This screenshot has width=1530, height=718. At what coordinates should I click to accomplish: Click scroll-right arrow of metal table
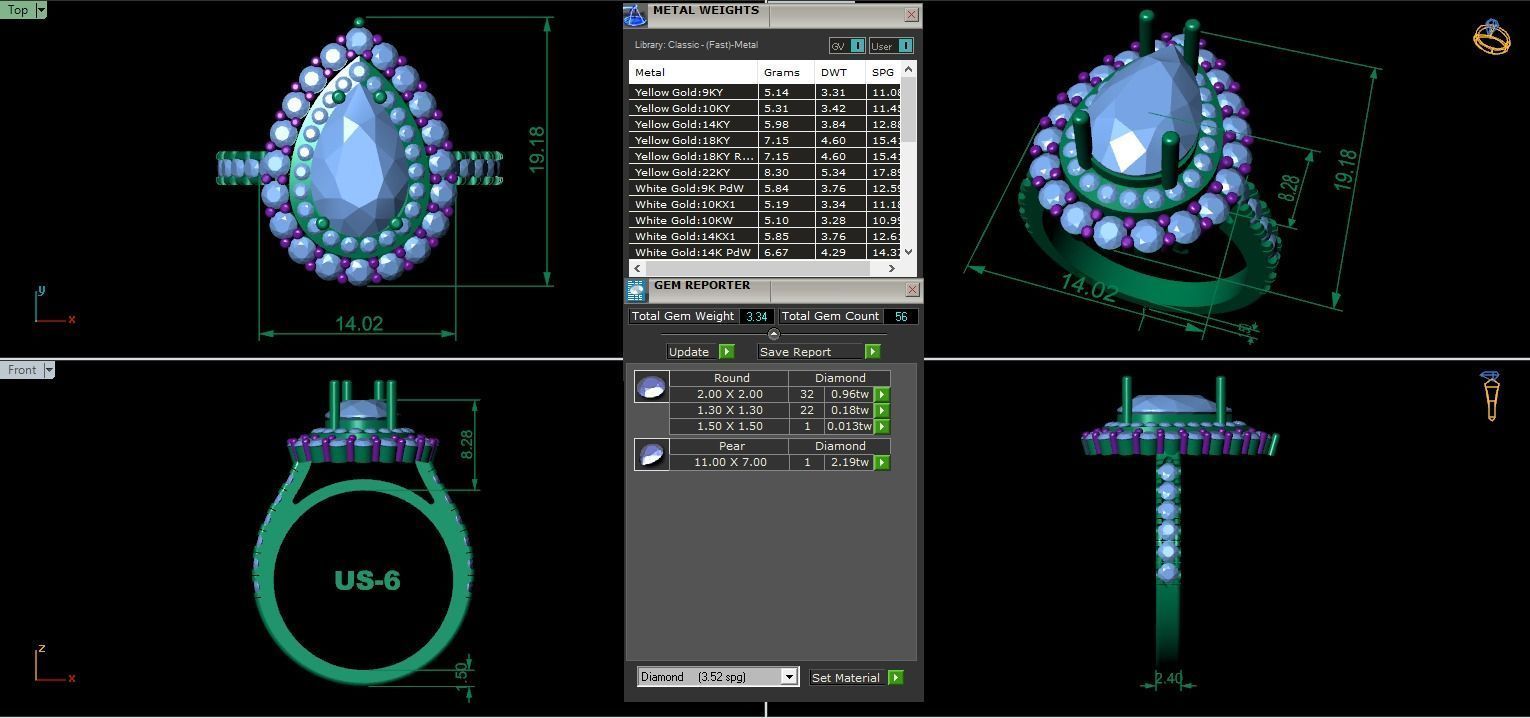[892, 268]
